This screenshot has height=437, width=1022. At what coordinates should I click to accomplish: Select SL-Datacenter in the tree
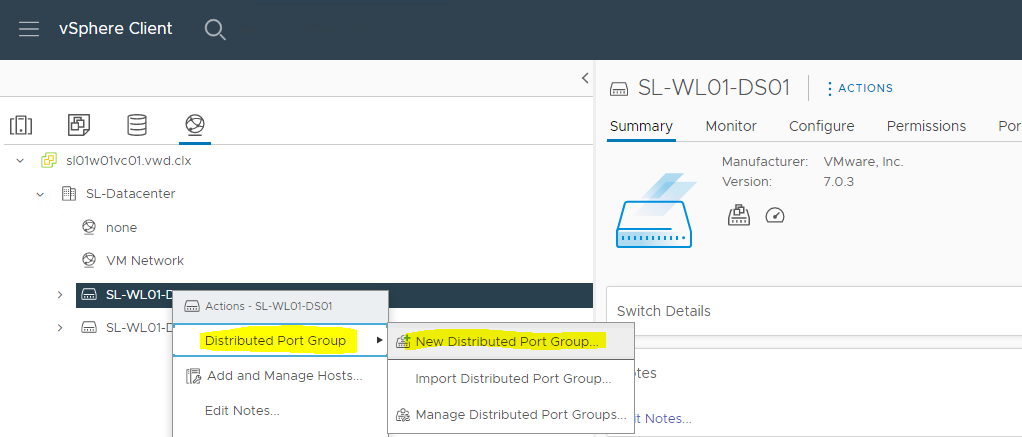point(130,194)
